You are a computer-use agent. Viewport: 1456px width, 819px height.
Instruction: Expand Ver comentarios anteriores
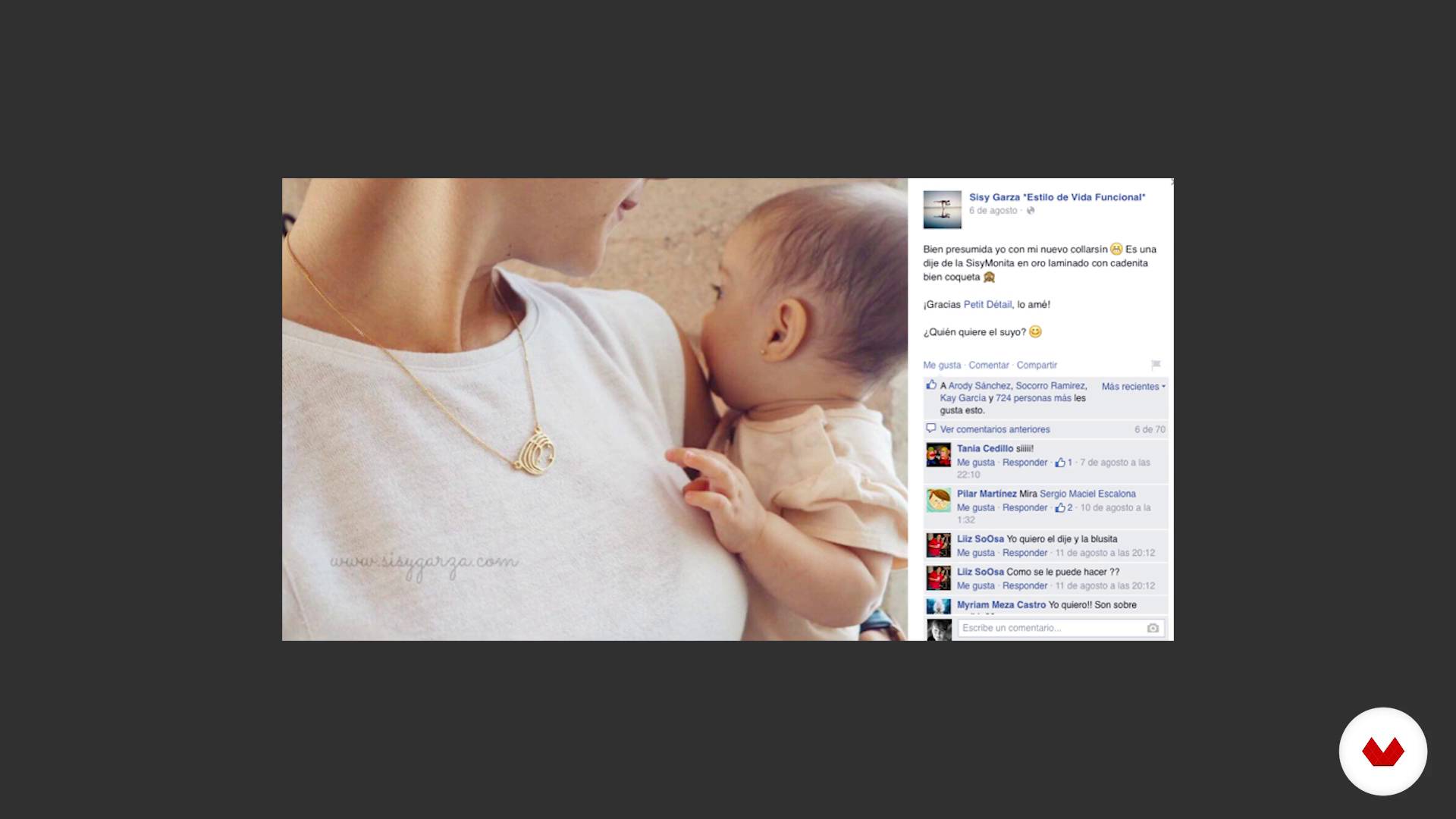click(x=995, y=429)
